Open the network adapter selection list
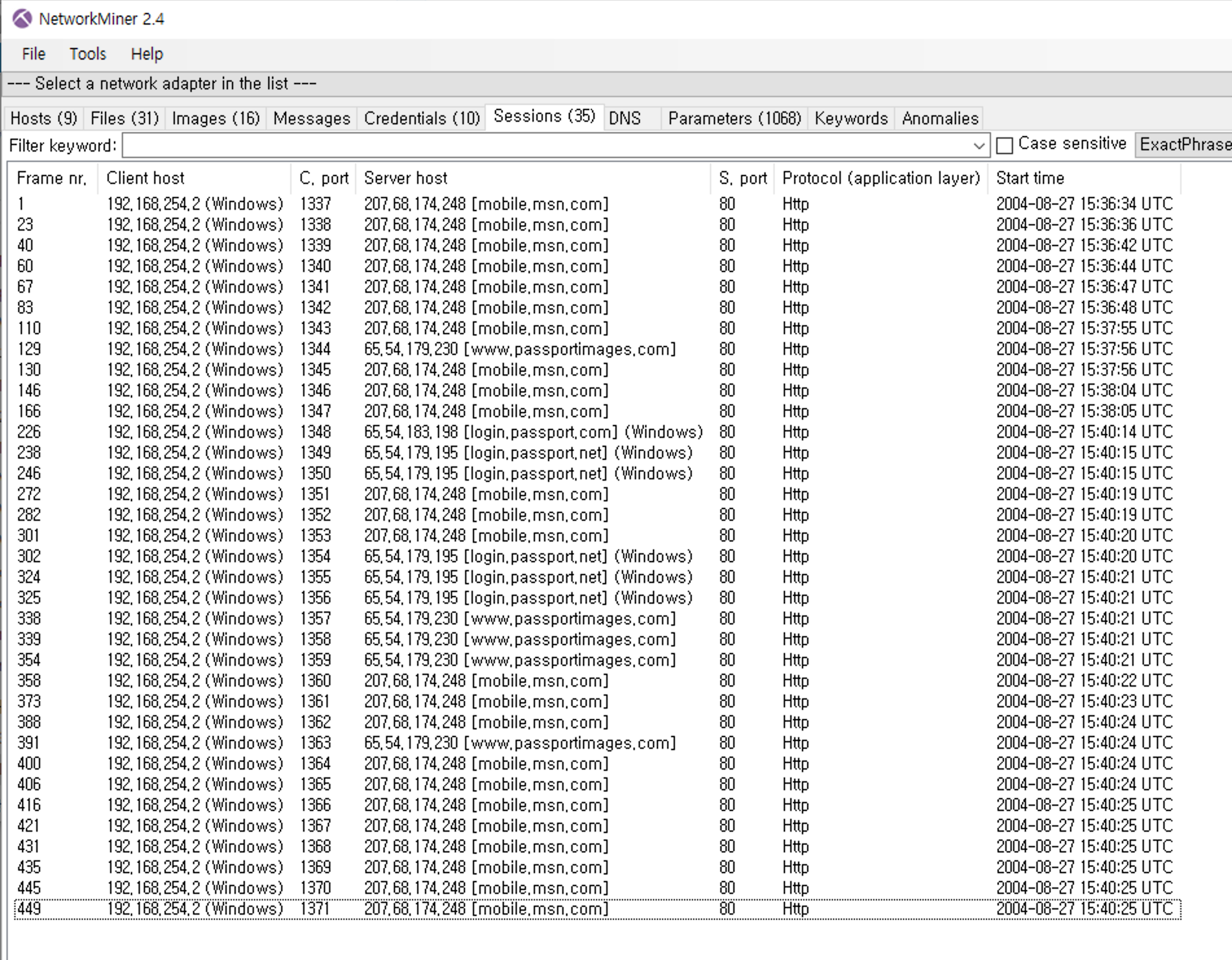1232x960 pixels. [x=617, y=84]
